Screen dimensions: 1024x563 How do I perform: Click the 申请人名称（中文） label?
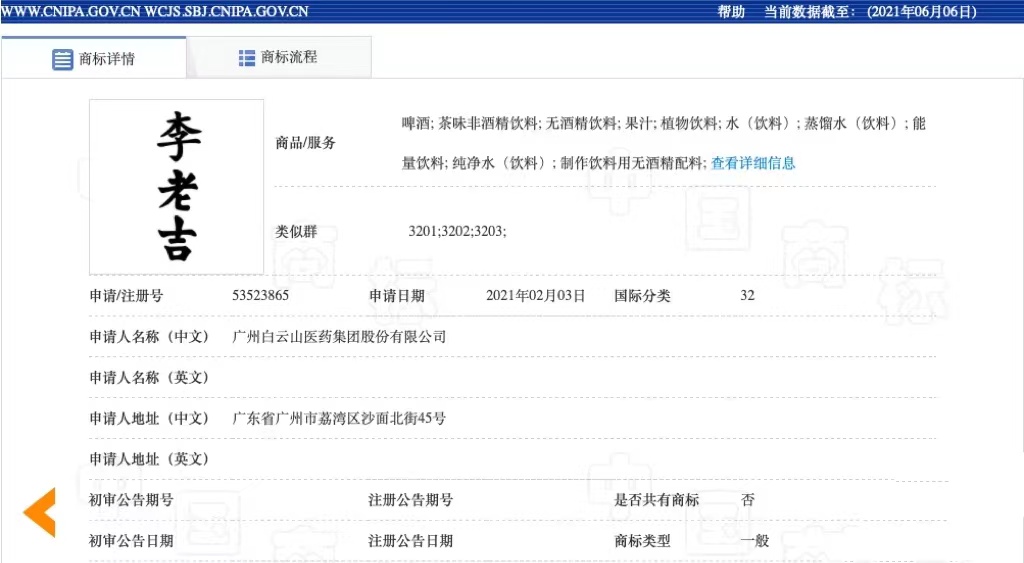(149, 337)
